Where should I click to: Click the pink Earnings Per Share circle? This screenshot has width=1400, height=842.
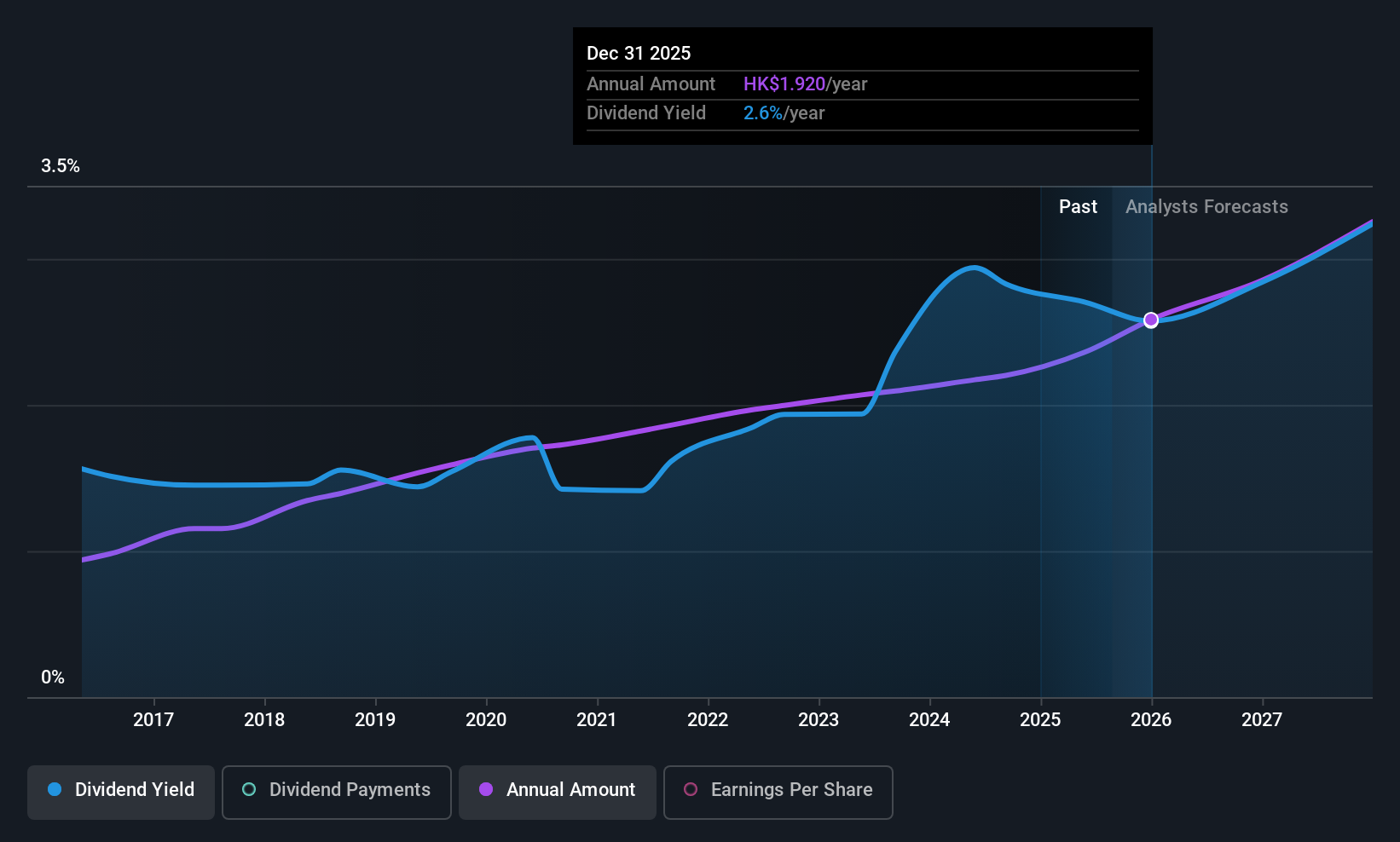(691, 789)
